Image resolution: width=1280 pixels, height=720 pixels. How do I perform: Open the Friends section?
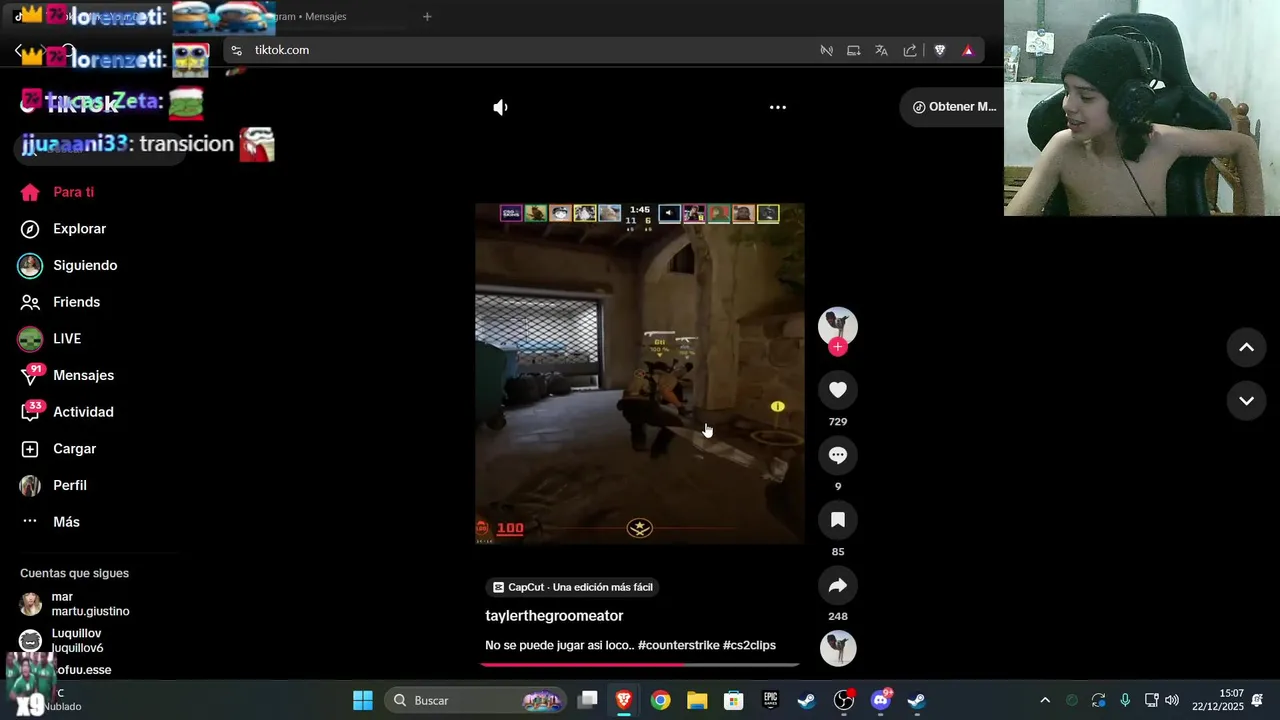click(76, 302)
